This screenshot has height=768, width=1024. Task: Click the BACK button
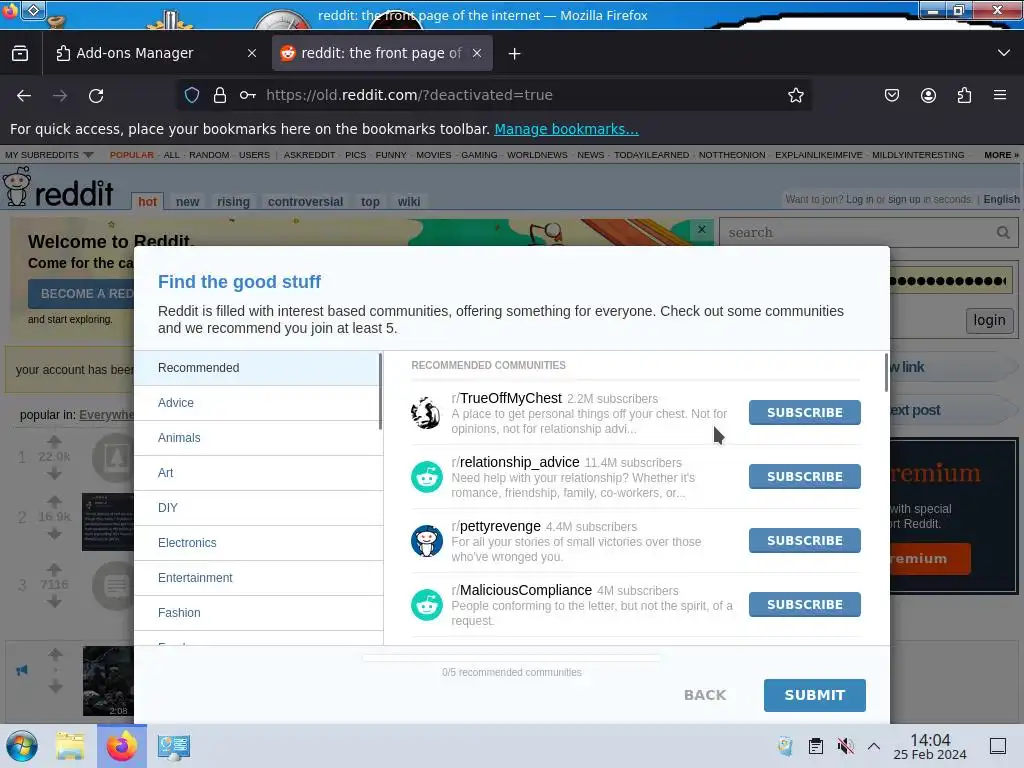(x=705, y=696)
